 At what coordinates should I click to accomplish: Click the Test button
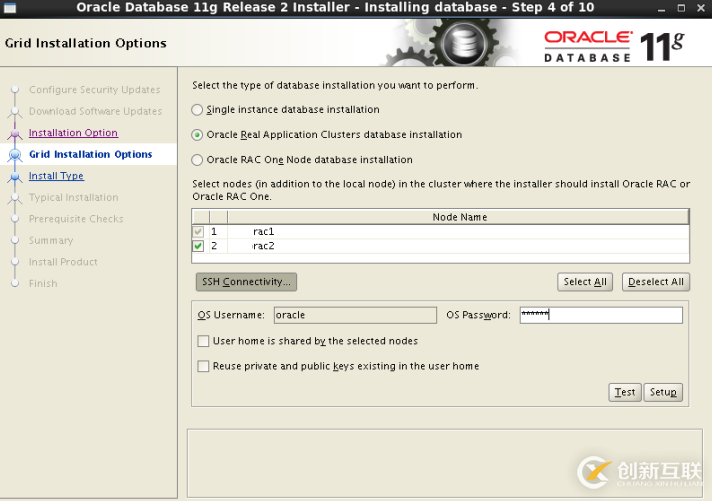(625, 392)
